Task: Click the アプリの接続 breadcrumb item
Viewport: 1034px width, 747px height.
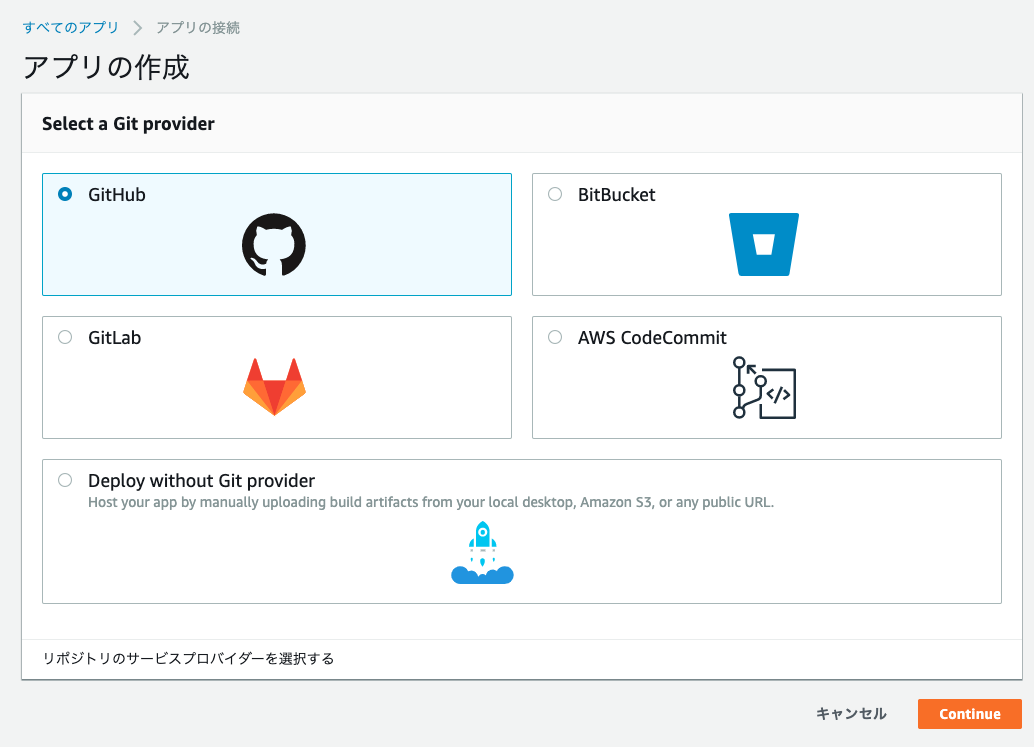Action: [x=198, y=28]
